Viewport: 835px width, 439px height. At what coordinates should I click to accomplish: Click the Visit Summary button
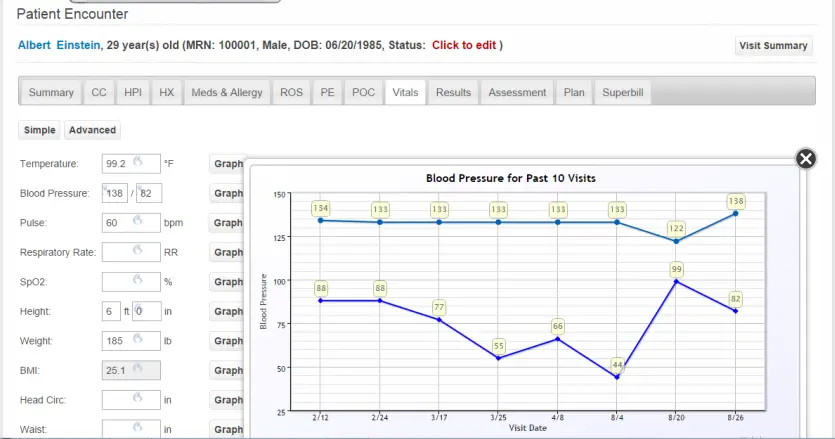[x=773, y=46]
